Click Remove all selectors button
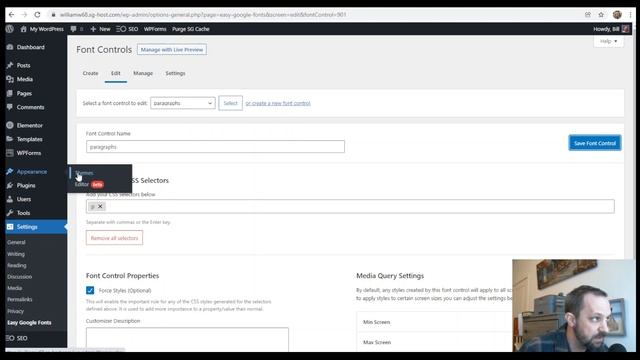Viewport: 640px width, 360px height. [x=114, y=238]
